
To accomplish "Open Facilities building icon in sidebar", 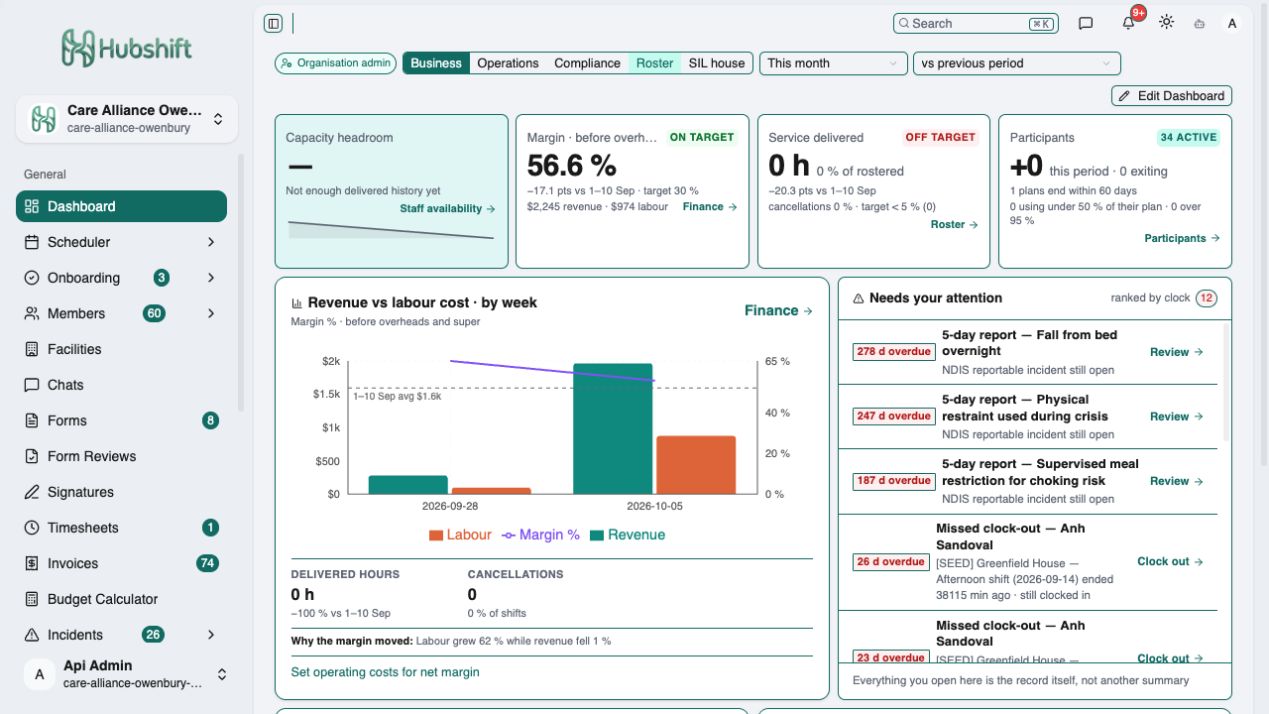I will click(x=31, y=349).
